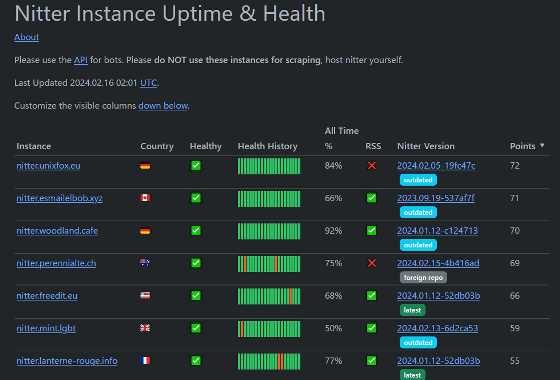560x380 pixels.
Task: Open the API link for bots
Action: (x=81, y=60)
